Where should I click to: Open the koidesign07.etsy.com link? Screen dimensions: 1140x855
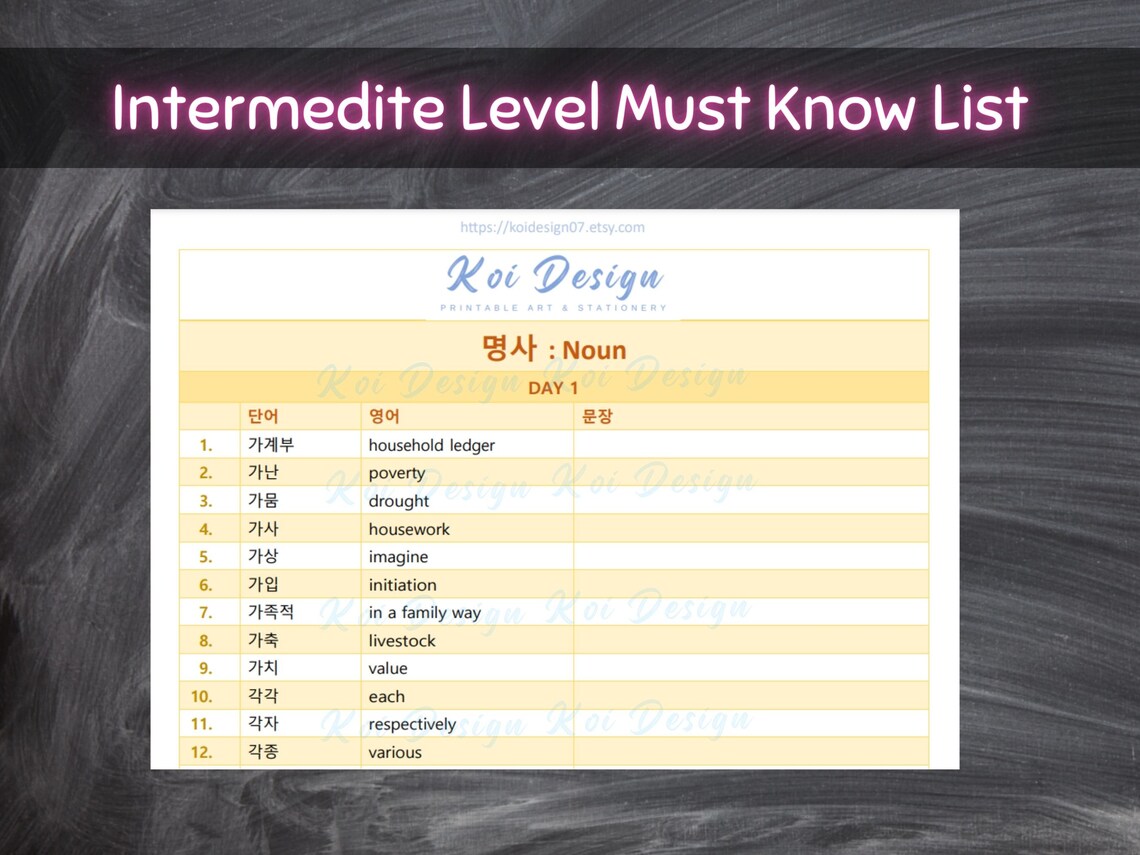pos(554,227)
